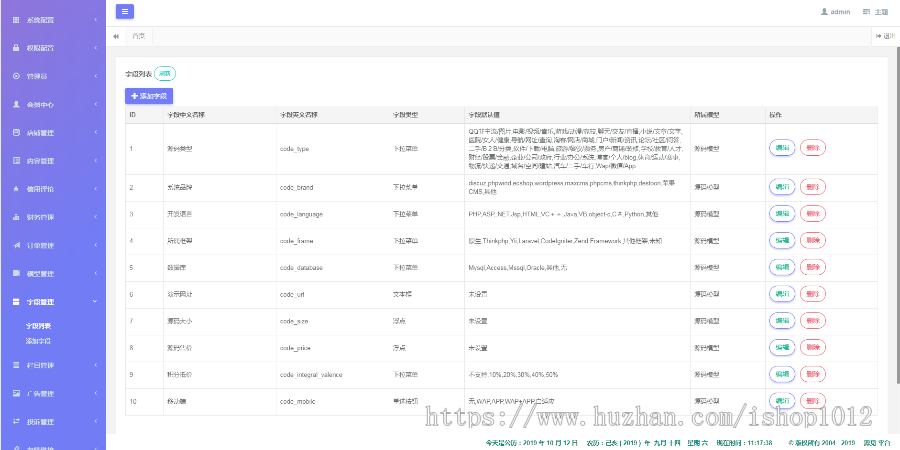Viewport: 900px width, 450px height.
Task: Click the bar chart icon in the sidebar
Action: click(x=17, y=217)
